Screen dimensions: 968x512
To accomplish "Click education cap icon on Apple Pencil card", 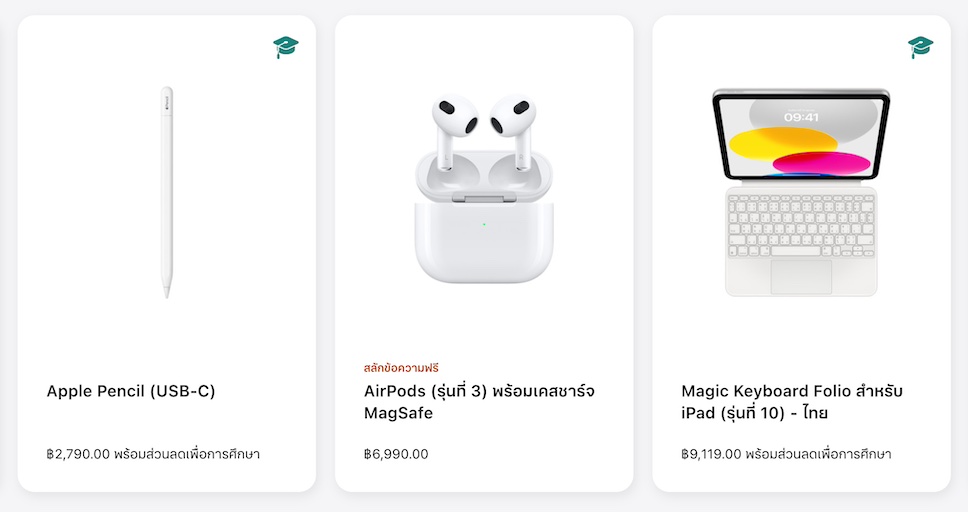I will [x=286, y=47].
